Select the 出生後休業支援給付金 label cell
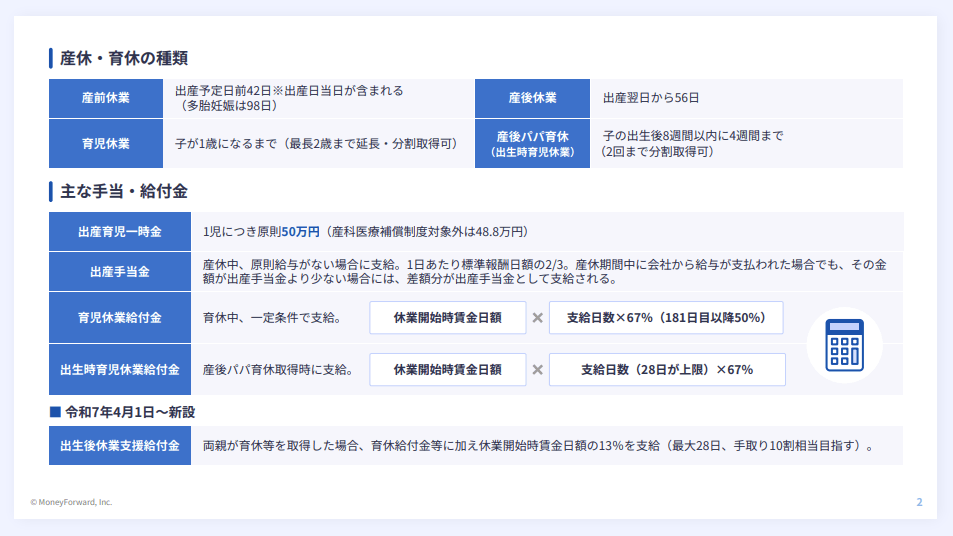Image resolution: width=953 pixels, height=536 pixels. tap(119, 446)
